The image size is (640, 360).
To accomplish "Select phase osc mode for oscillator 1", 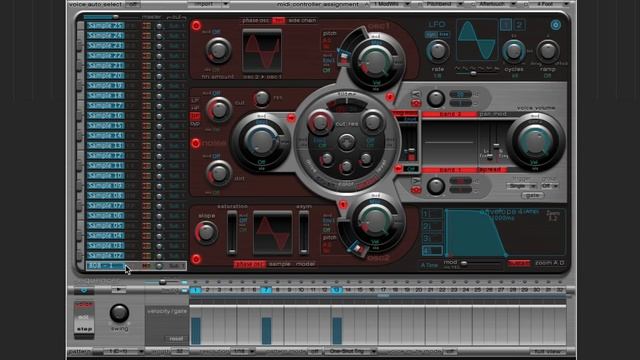I will (256, 20).
